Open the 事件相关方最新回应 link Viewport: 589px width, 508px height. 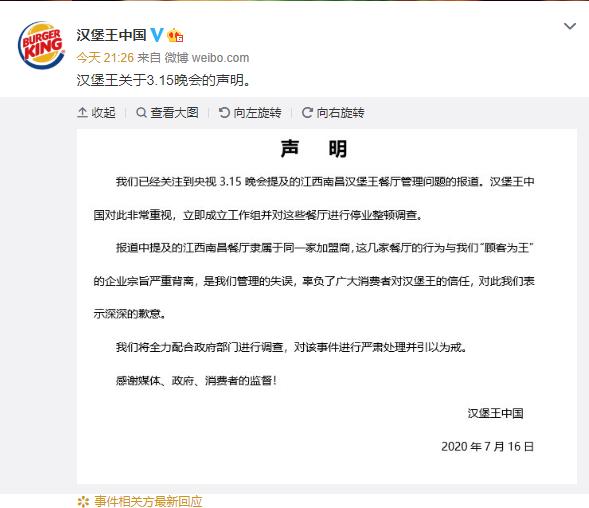148,501
